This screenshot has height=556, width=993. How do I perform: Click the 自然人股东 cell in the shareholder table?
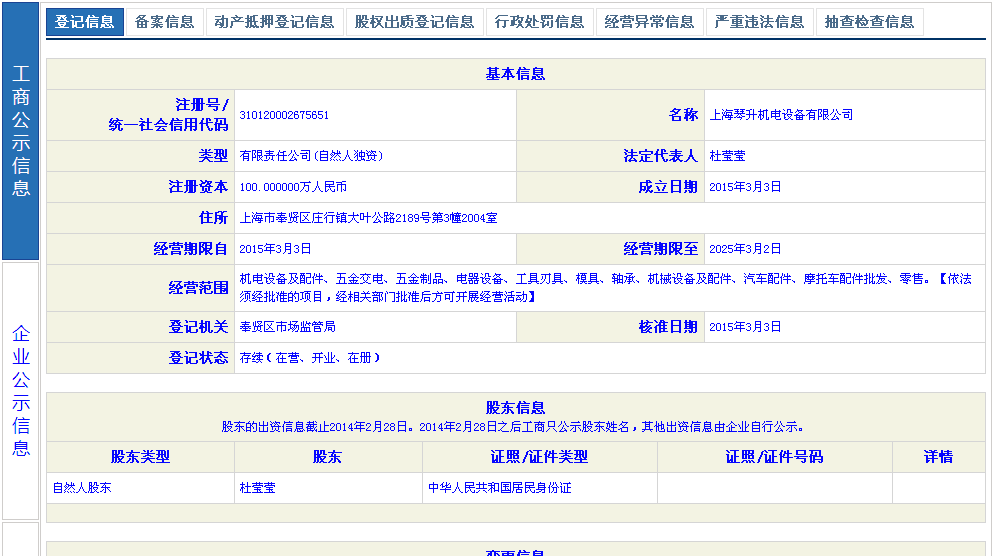pos(82,488)
